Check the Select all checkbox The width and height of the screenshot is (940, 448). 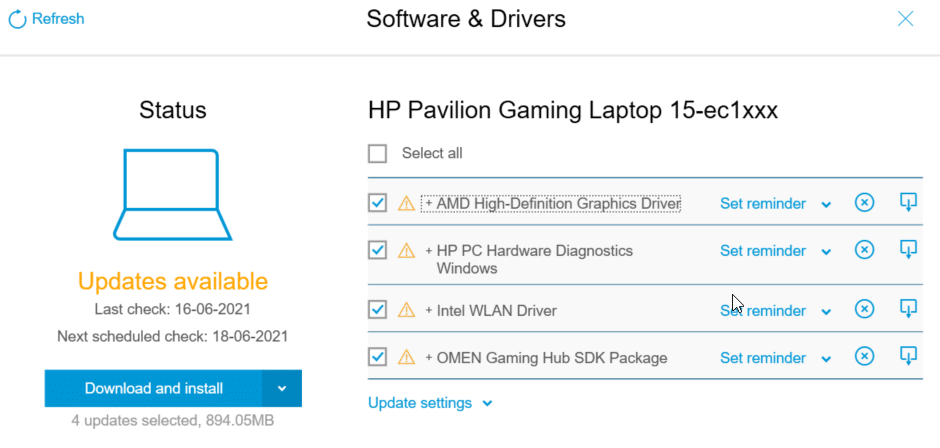click(377, 154)
